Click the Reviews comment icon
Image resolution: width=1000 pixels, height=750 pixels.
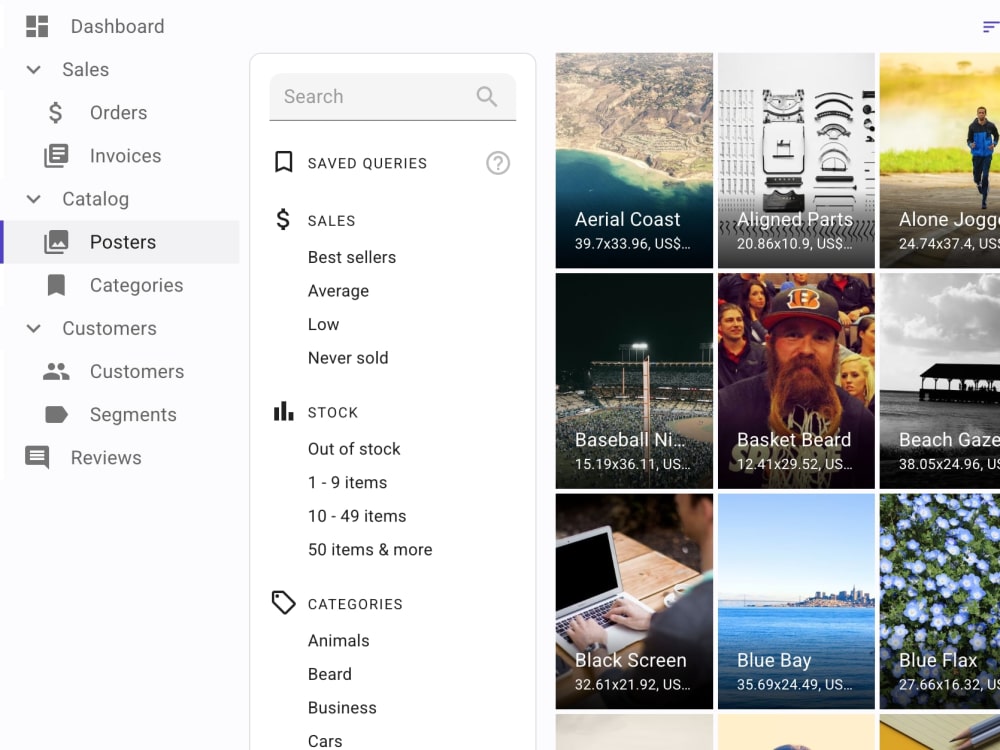[37, 457]
